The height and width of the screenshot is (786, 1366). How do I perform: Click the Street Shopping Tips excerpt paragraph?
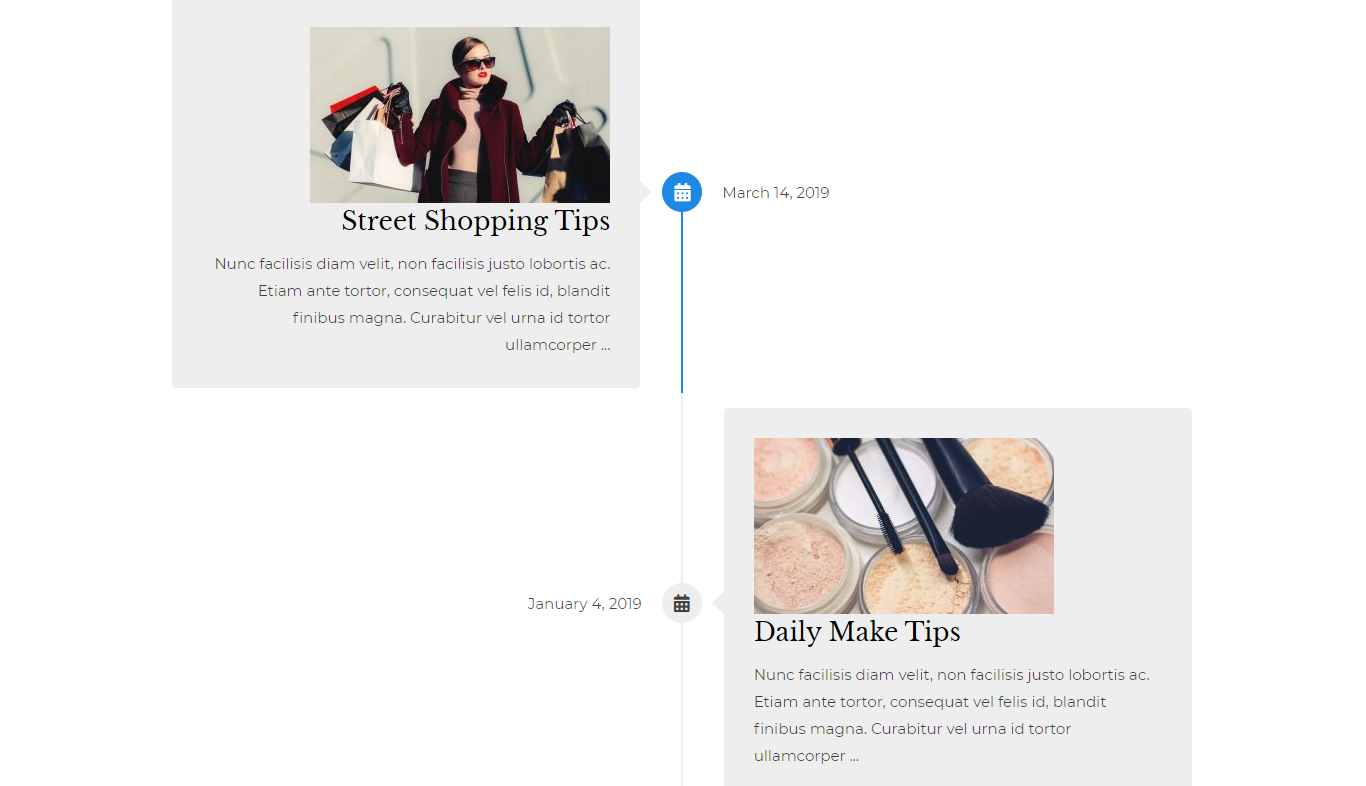412,304
